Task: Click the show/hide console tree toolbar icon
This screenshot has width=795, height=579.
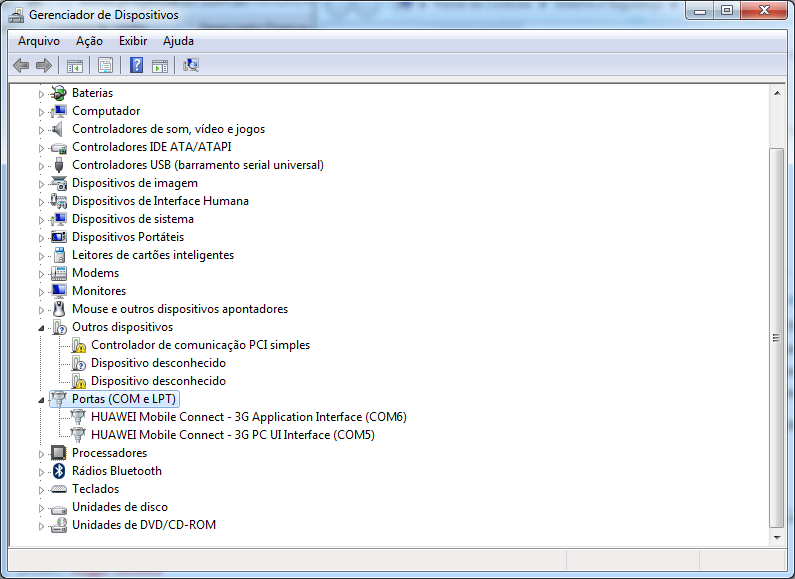Action: click(x=75, y=65)
